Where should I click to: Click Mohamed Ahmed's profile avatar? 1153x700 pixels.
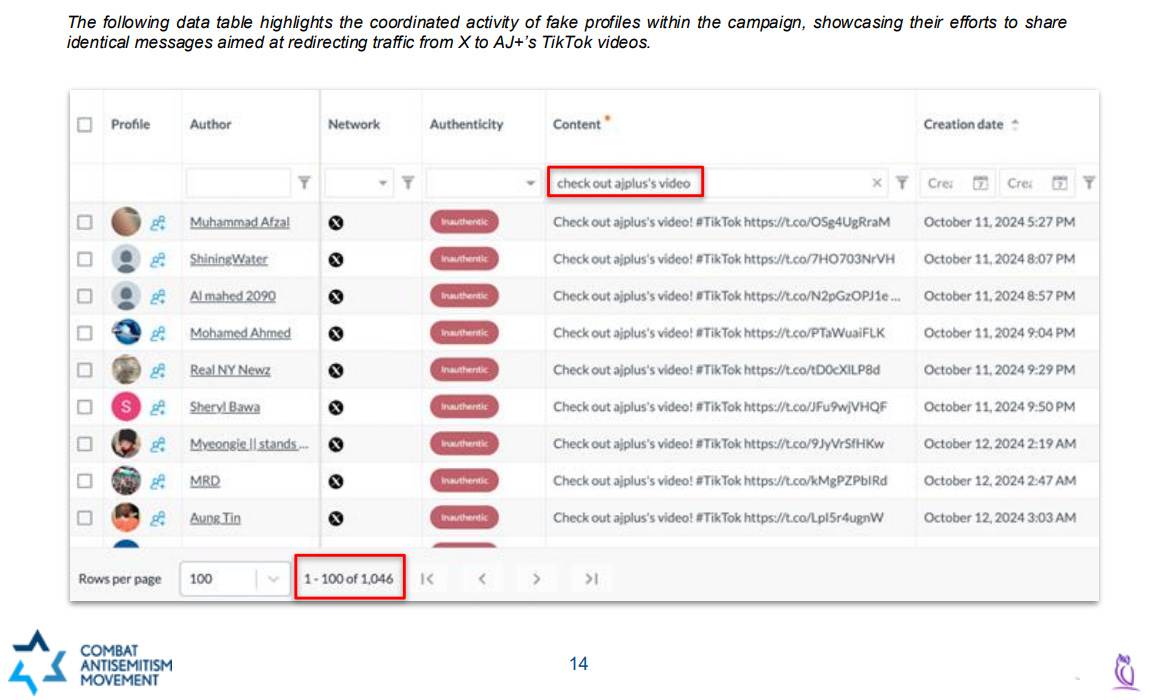tap(126, 332)
